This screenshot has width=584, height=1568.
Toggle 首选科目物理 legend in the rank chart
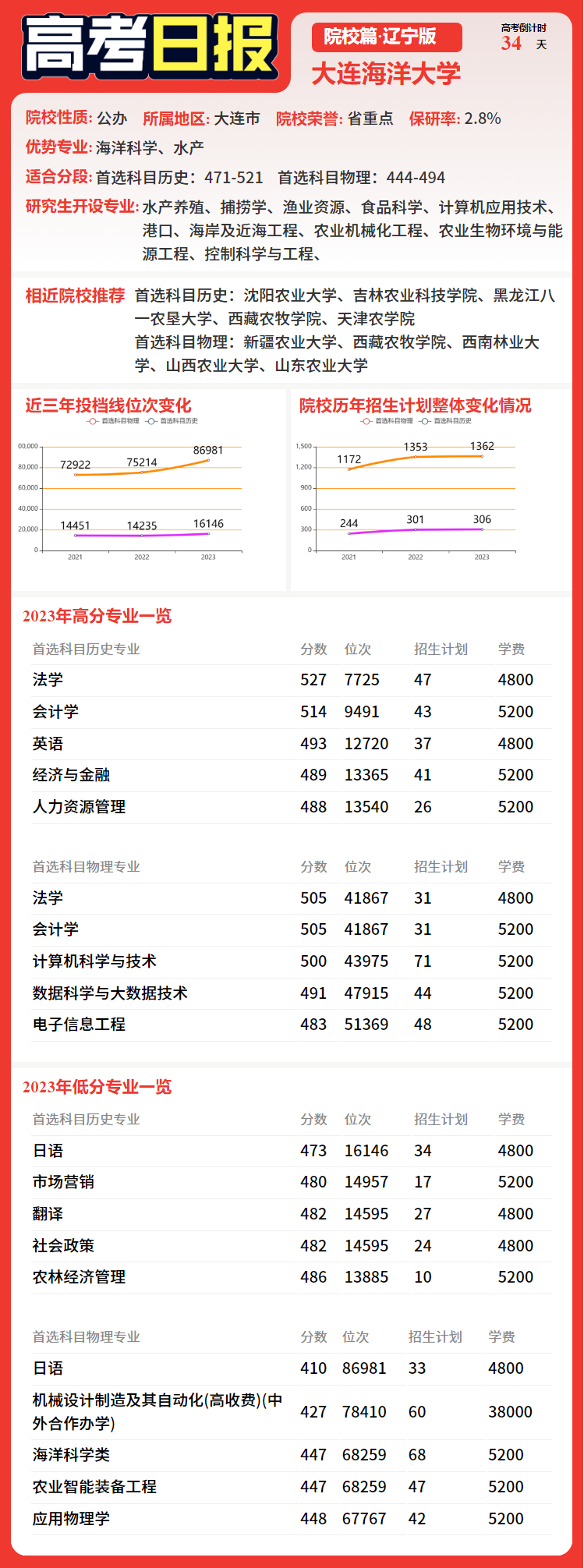click(113, 421)
